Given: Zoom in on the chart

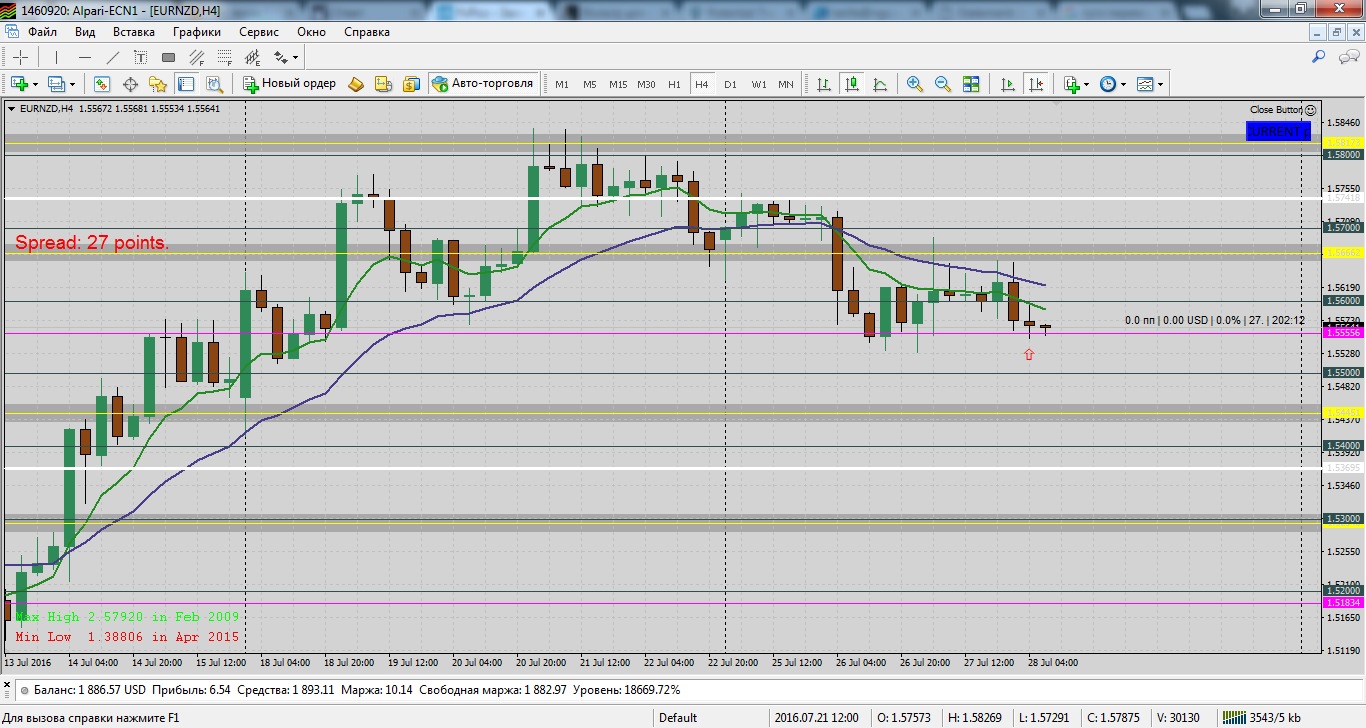Looking at the screenshot, I should tap(915, 84).
